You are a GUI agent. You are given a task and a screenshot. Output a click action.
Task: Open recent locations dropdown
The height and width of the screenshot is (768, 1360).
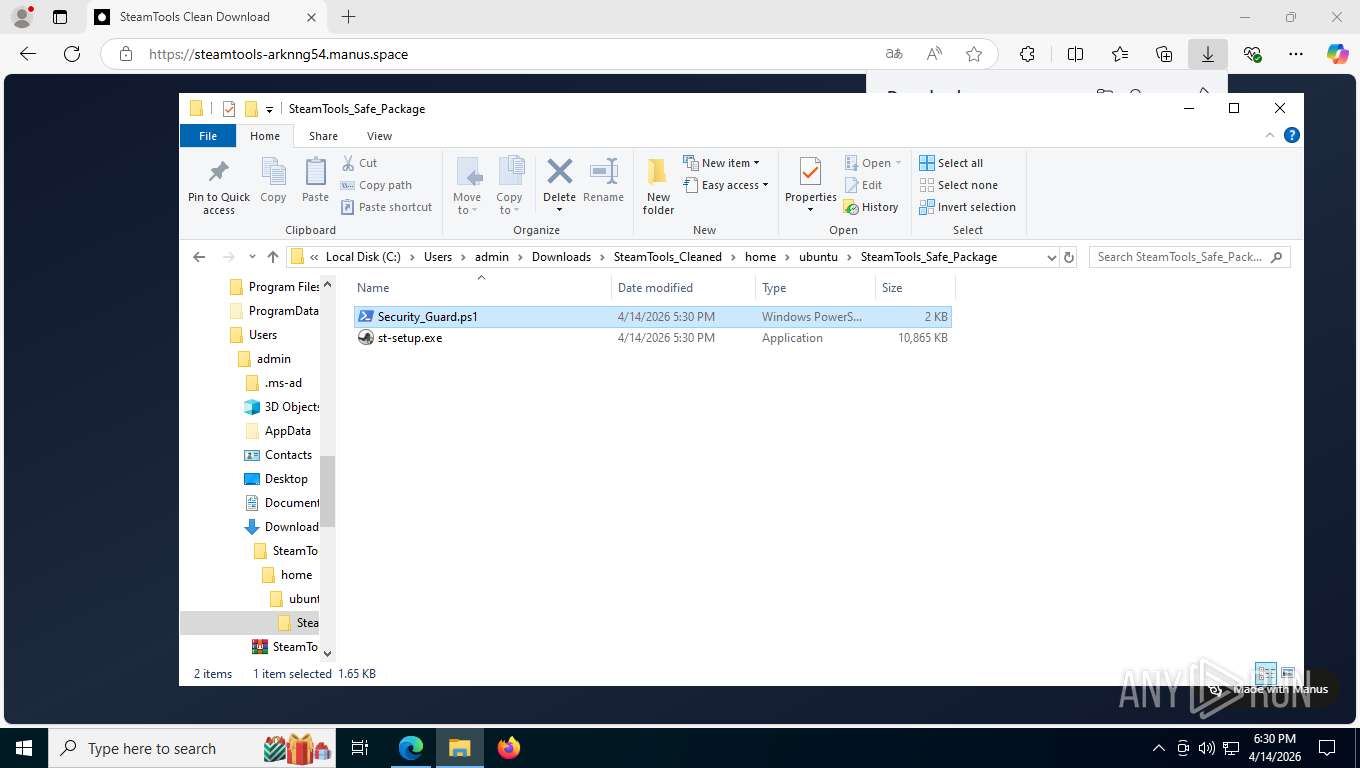click(x=252, y=257)
